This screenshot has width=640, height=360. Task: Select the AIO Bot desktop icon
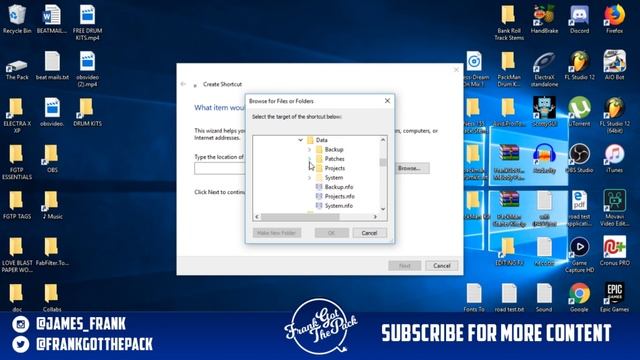[614, 65]
